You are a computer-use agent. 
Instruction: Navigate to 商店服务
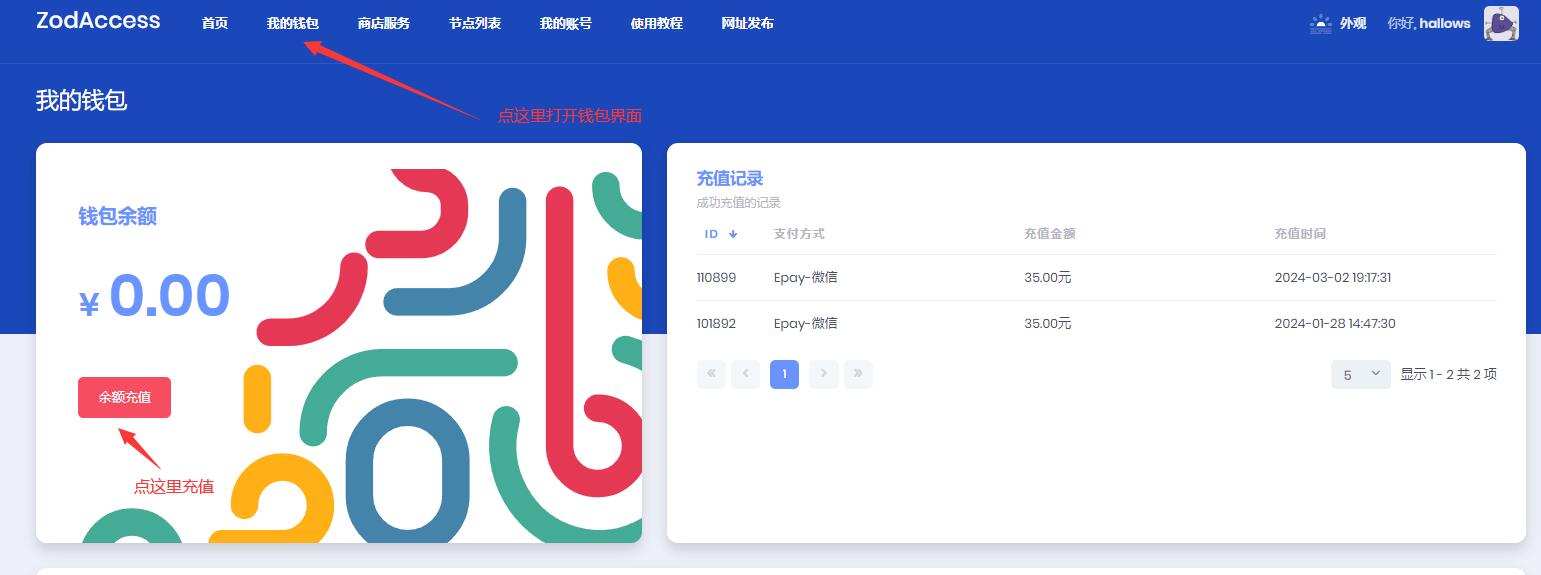[x=383, y=23]
